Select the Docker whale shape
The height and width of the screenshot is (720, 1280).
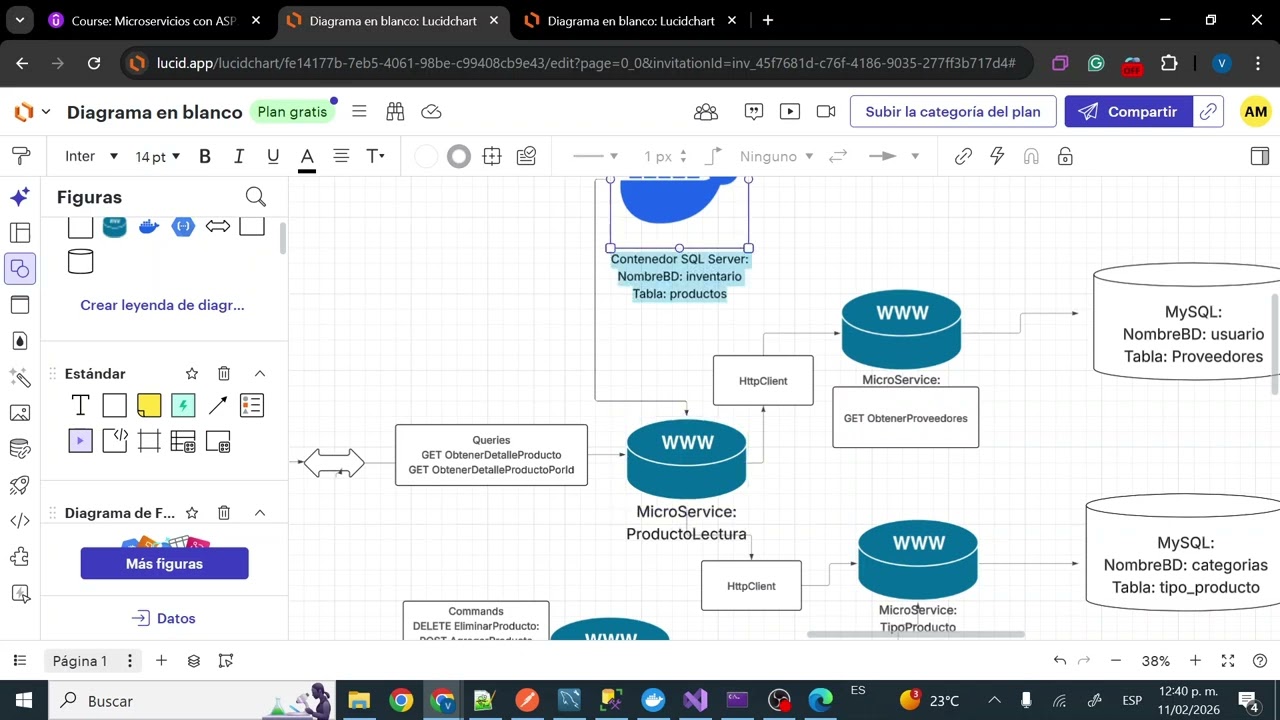[149, 226]
